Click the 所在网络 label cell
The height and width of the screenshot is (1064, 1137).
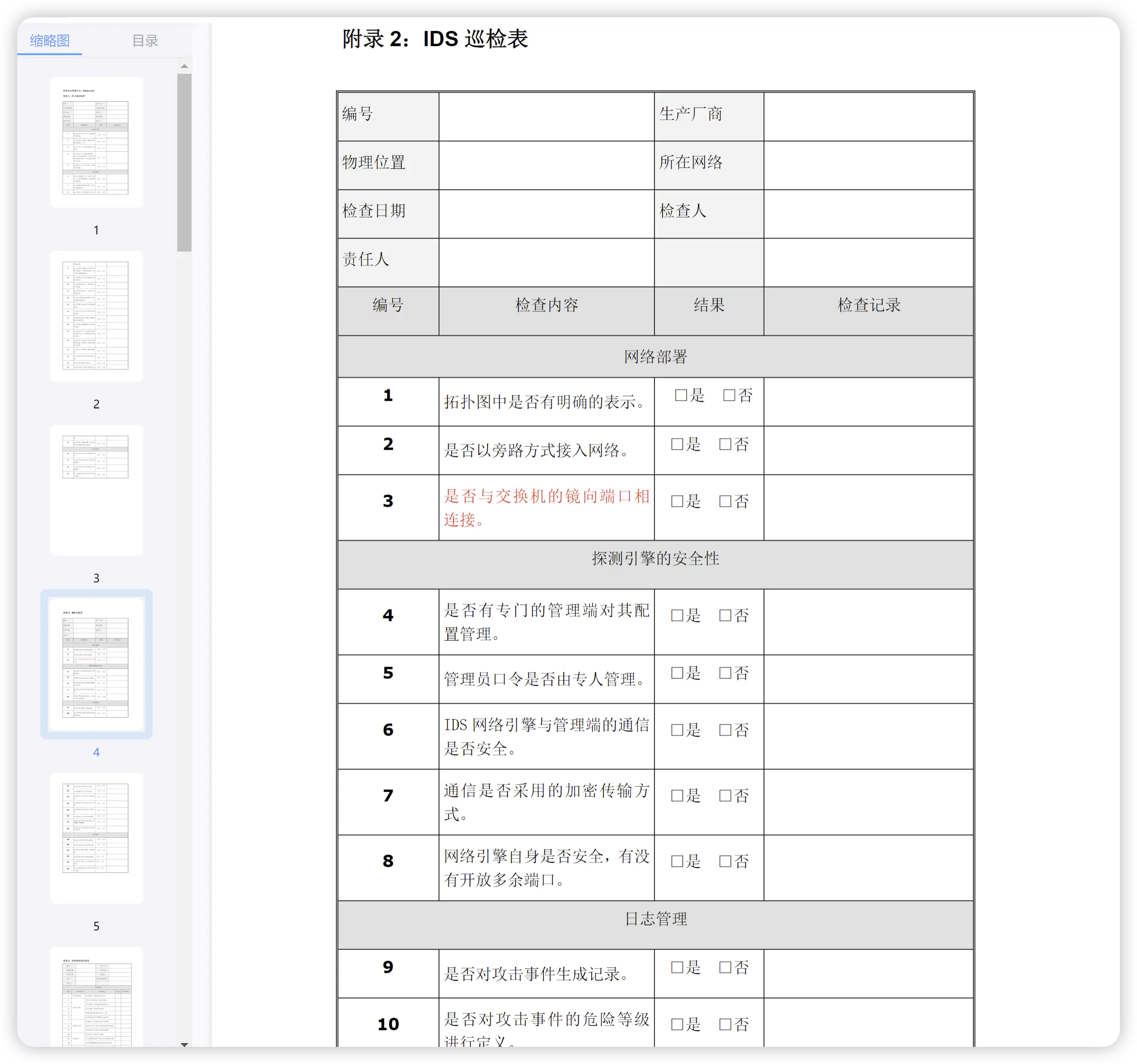coord(709,165)
